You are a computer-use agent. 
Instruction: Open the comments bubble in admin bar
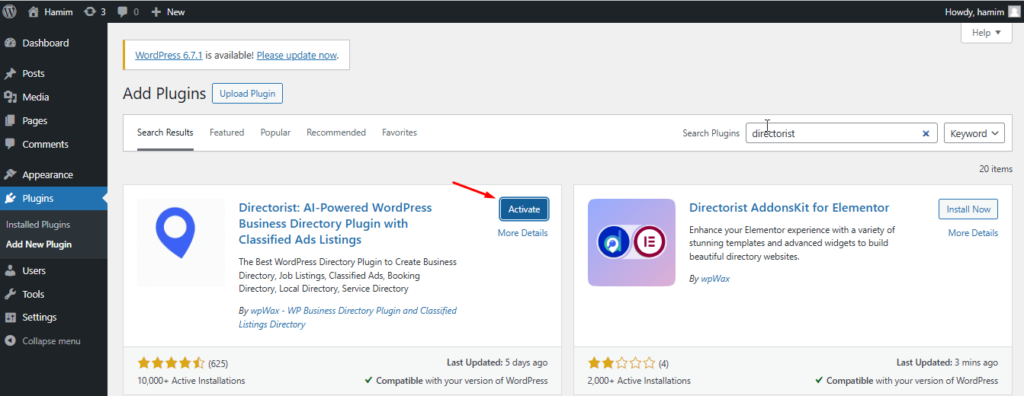pyautogui.click(x=128, y=12)
